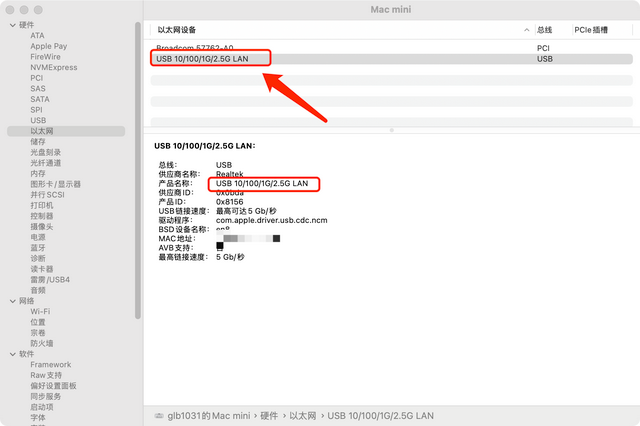Select USB 10/100/1G/2.5G LAN device row
The width and height of the screenshot is (640, 426).
click(x=391, y=59)
